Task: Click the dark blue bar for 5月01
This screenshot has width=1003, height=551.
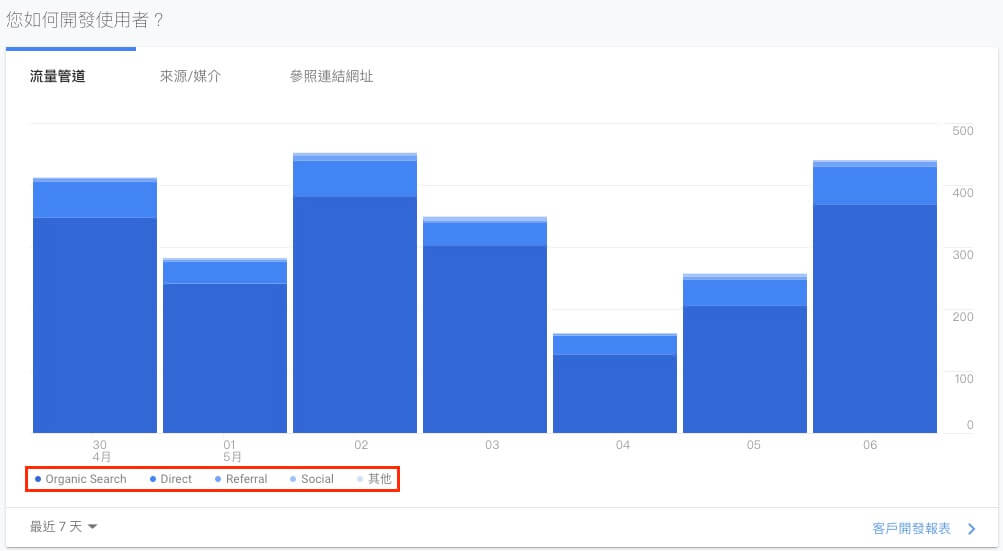Action: 225,358
